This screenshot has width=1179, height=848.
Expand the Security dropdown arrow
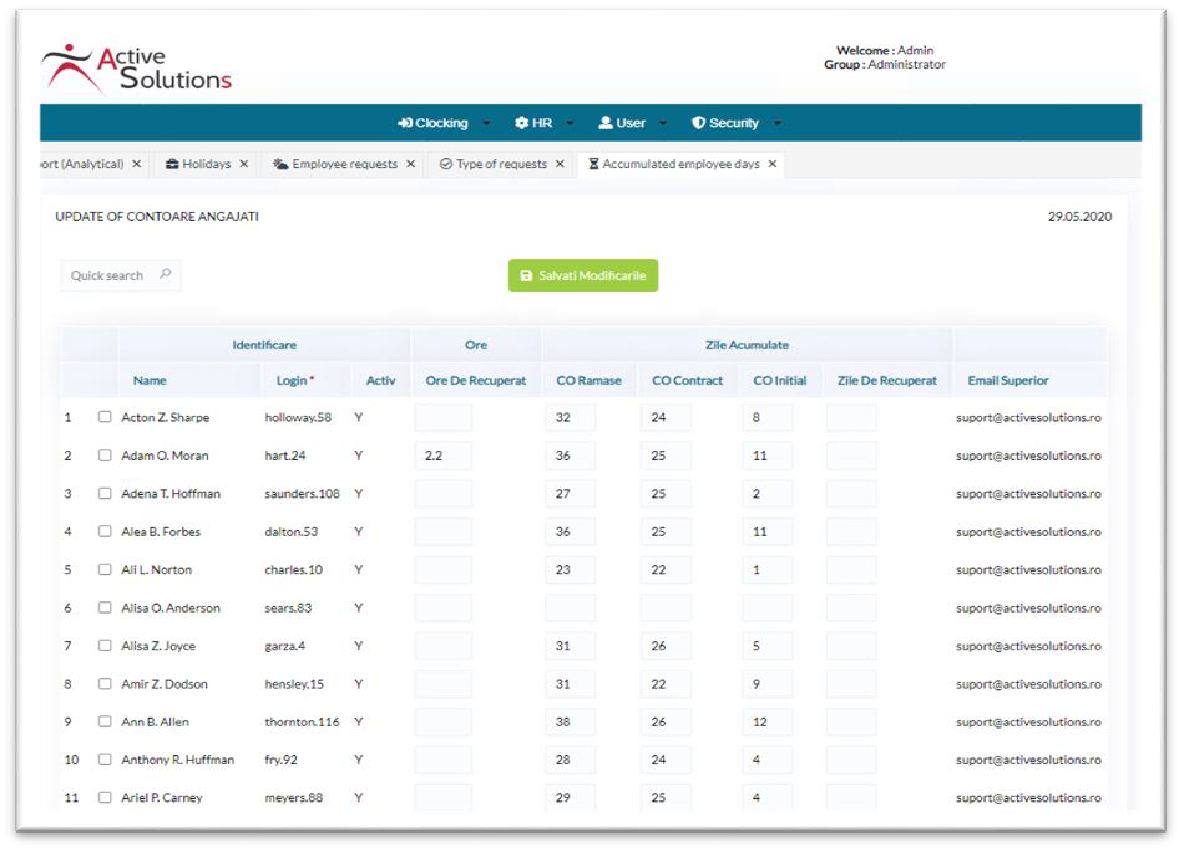(777, 123)
